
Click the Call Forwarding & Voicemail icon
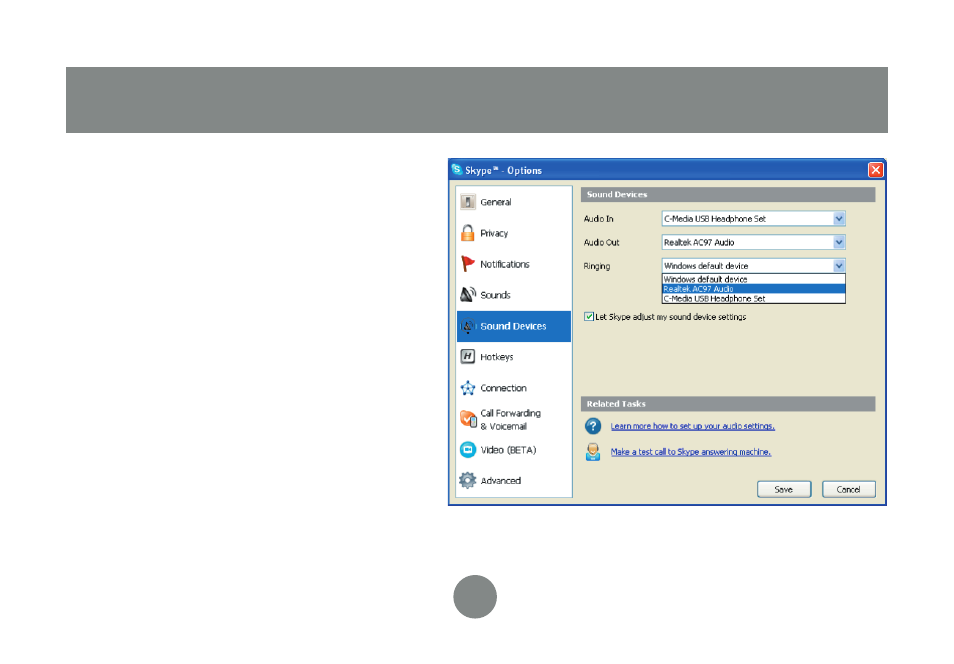click(x=468, y=419)
